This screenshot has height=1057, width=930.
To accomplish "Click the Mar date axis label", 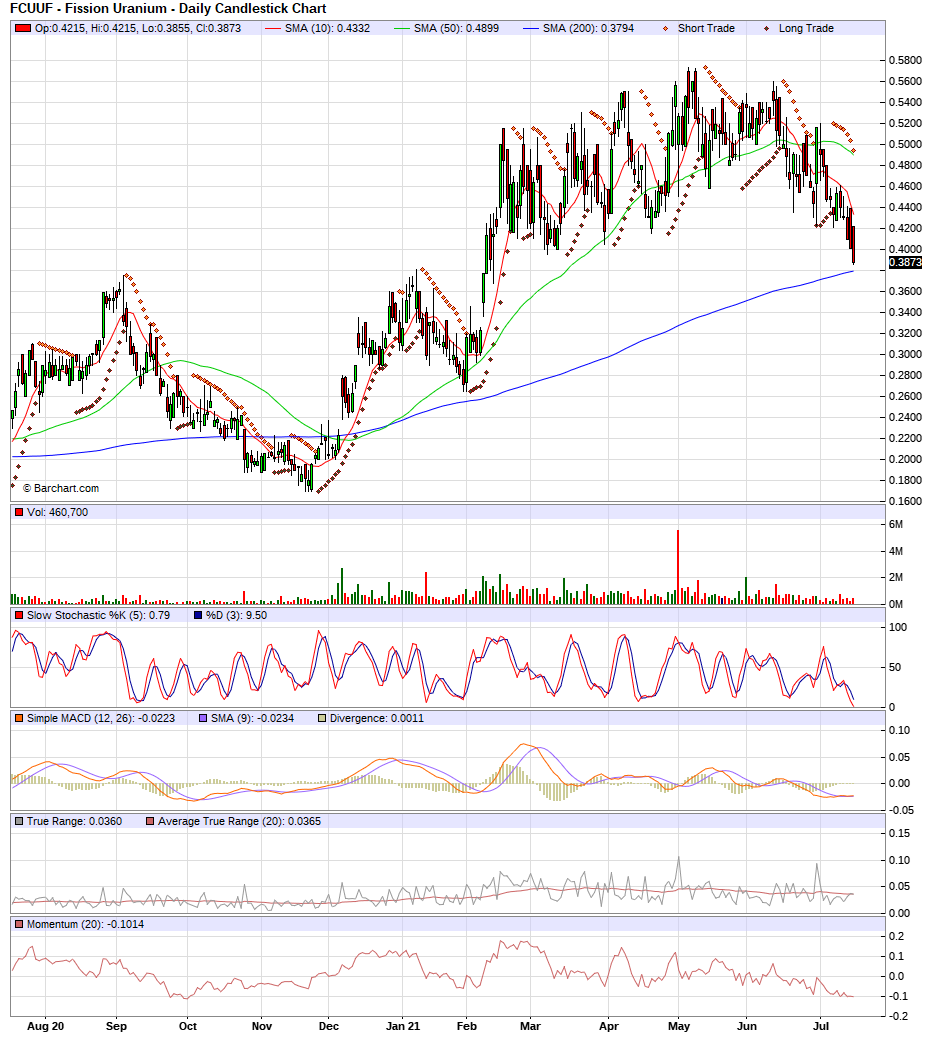I will click(x=530, y=1027).
